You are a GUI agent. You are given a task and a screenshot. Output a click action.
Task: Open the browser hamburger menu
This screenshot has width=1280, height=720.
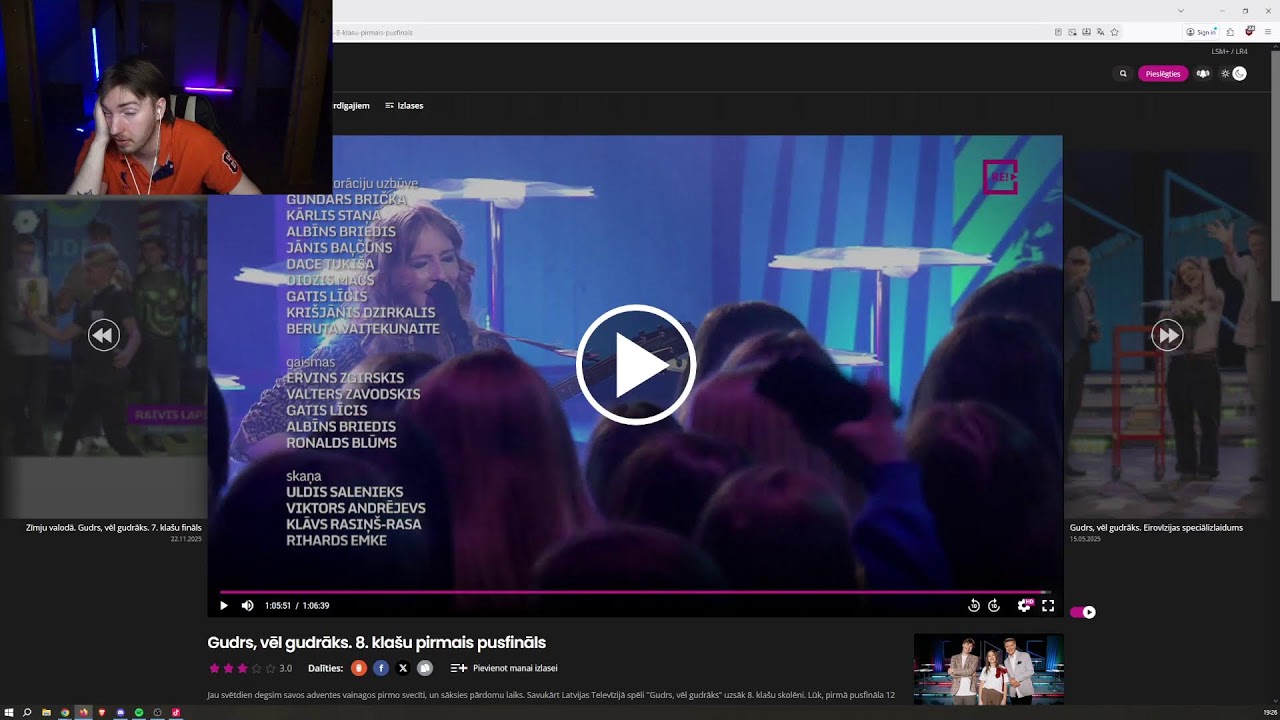(x=1267, y=32)
